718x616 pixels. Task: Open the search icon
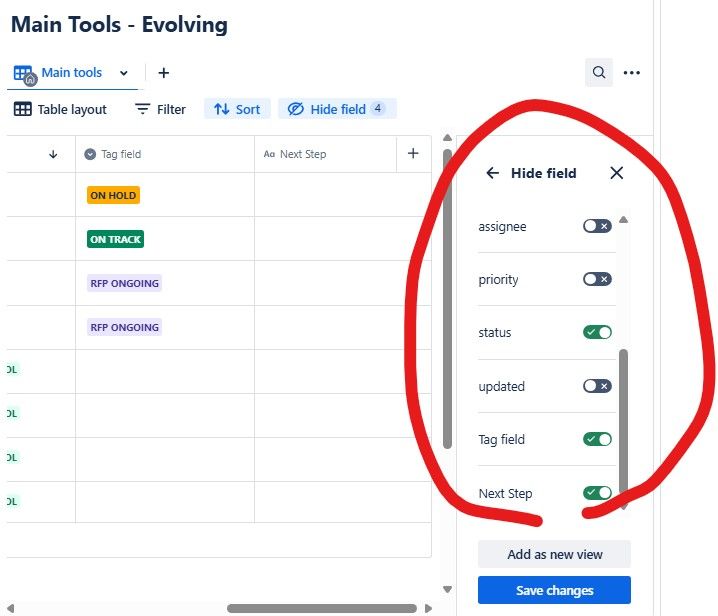click(x=598, y=72)
